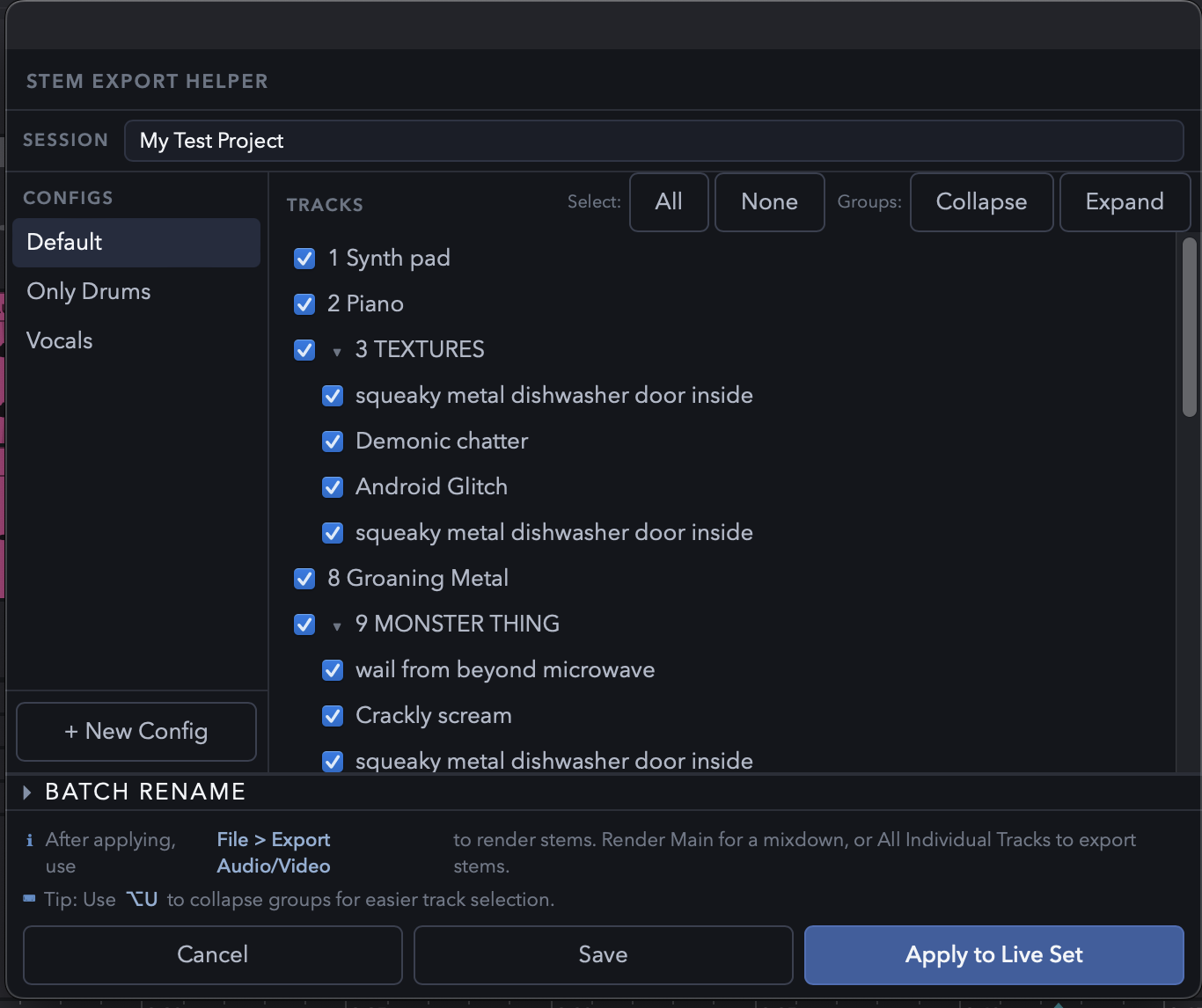Viewport: 1202px width, 1008px height.
Task: Click wail from beyond microwave track name
Action: pos(505,670)
